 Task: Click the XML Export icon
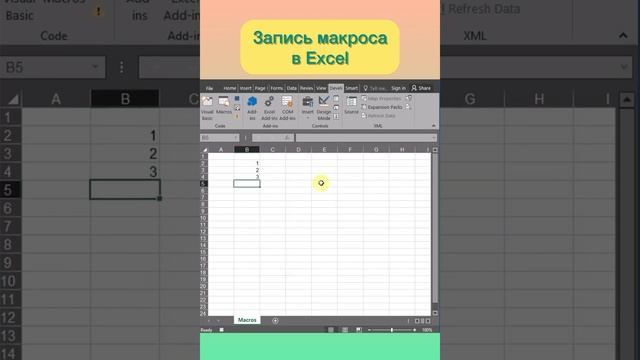click(x=408, y=107)
